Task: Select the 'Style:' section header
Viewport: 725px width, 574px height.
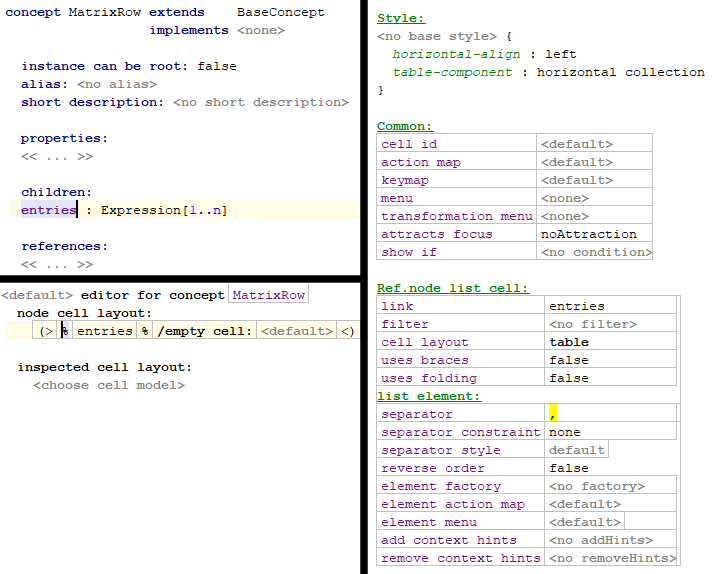Action: [400, 18]
